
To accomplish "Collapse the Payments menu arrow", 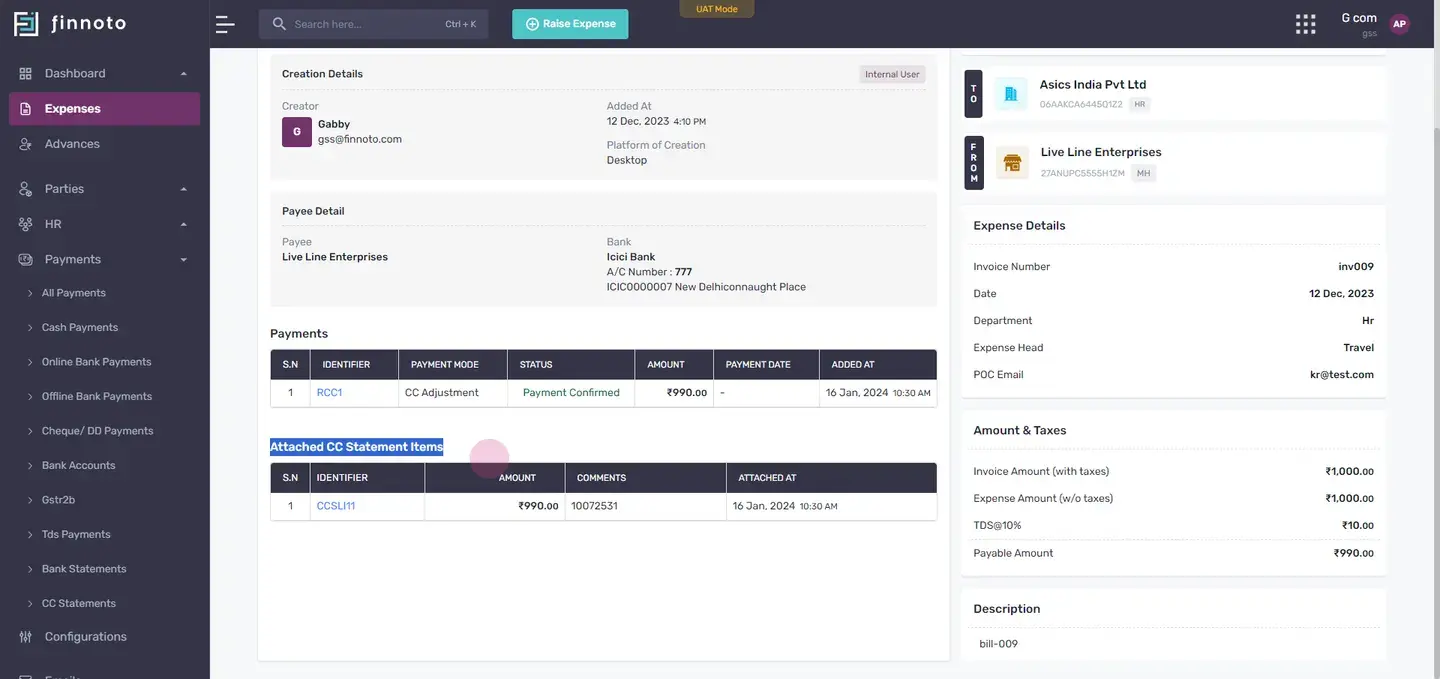I will 184,260.
